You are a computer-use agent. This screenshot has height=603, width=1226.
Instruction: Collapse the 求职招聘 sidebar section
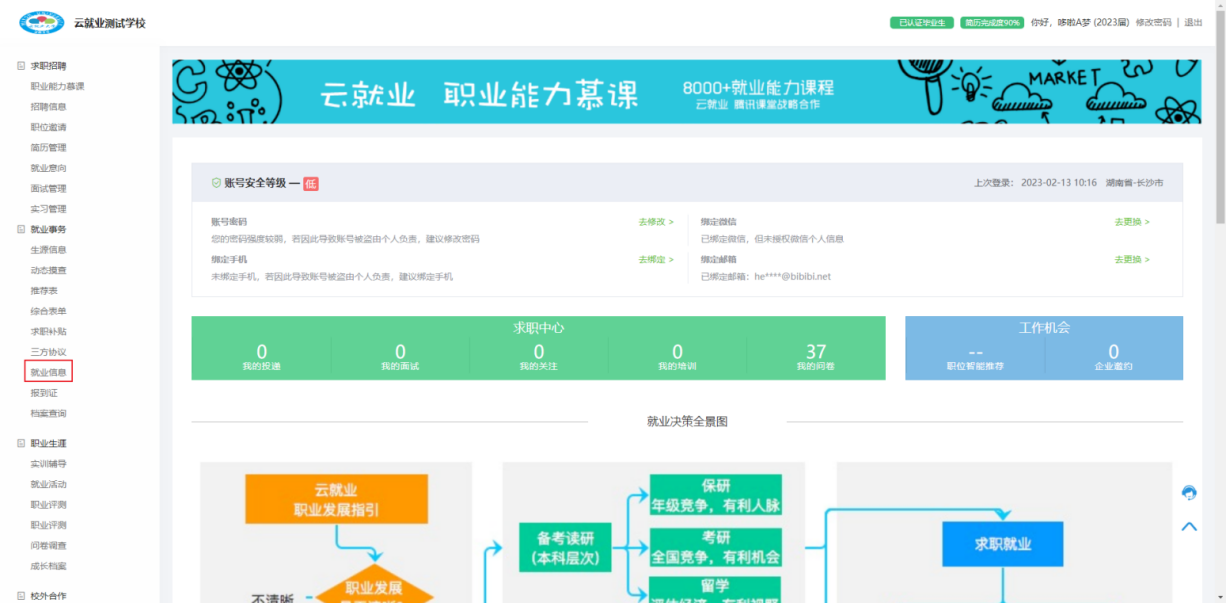21,66
